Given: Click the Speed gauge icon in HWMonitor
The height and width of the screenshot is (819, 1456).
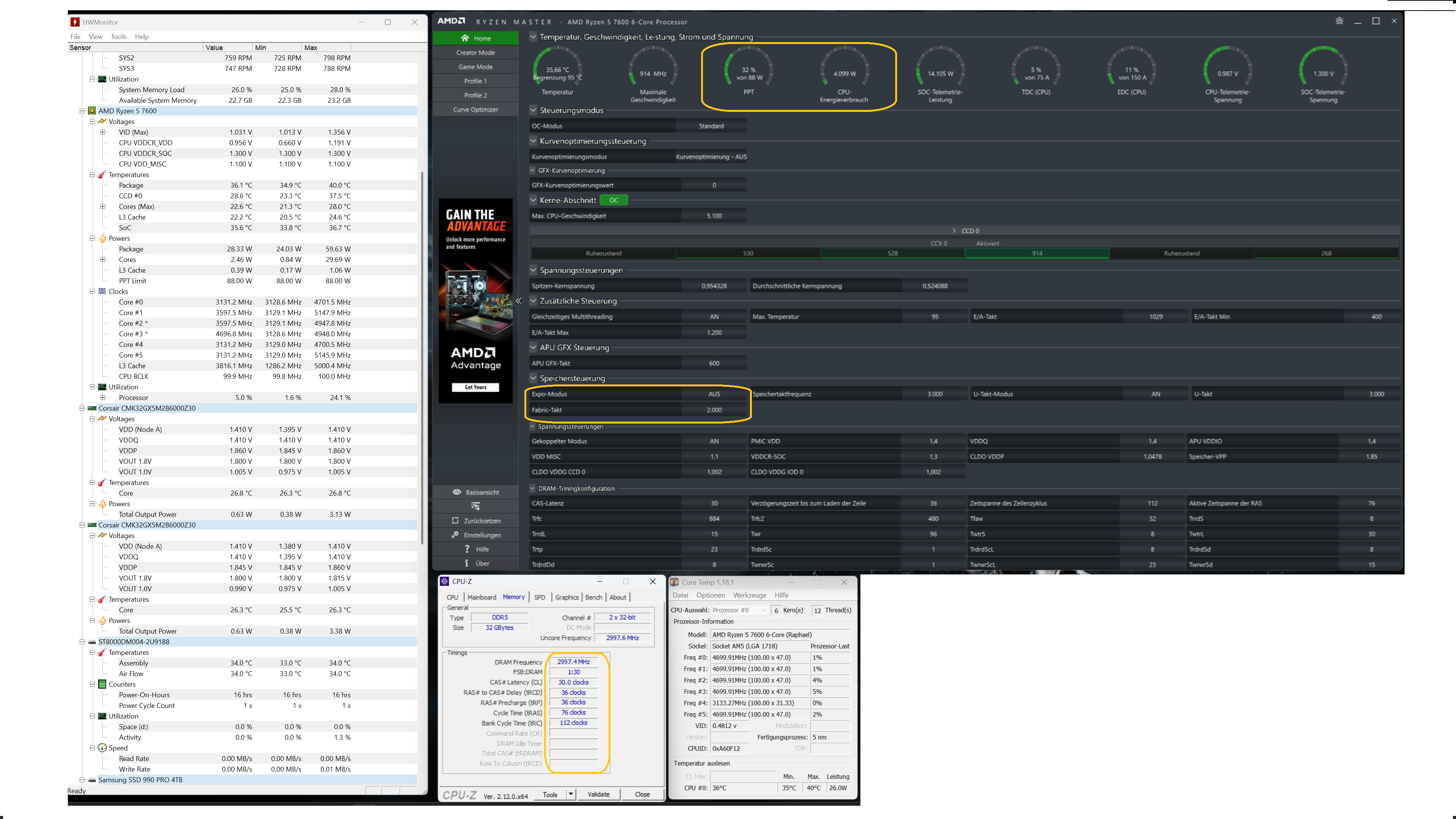Looking at the screenshot, I should coord(102,748).
